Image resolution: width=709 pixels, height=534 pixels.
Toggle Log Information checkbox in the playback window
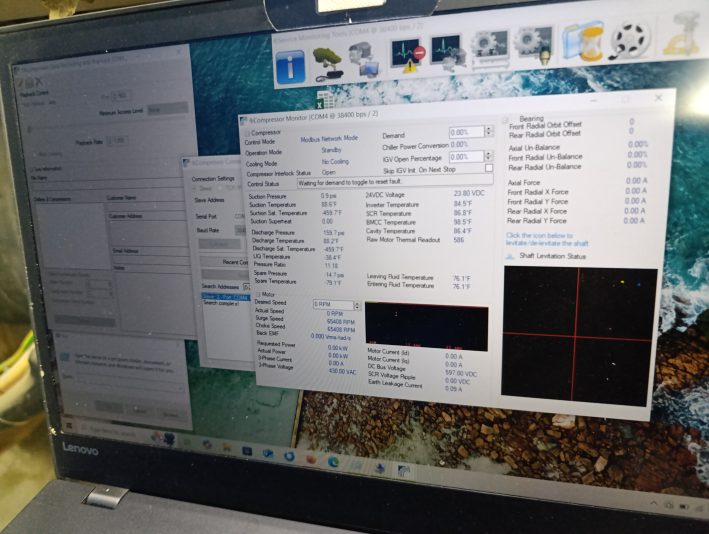point(32,170)
